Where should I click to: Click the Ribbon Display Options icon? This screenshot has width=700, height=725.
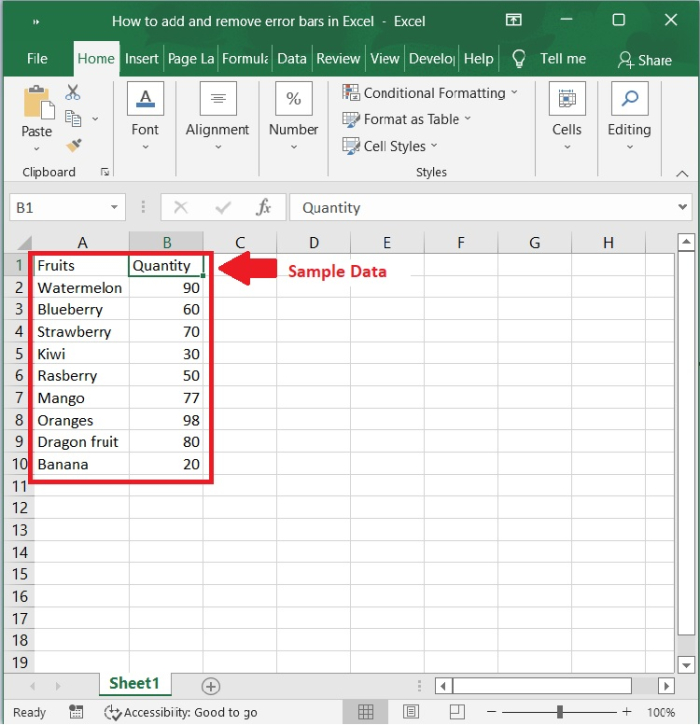514,20
